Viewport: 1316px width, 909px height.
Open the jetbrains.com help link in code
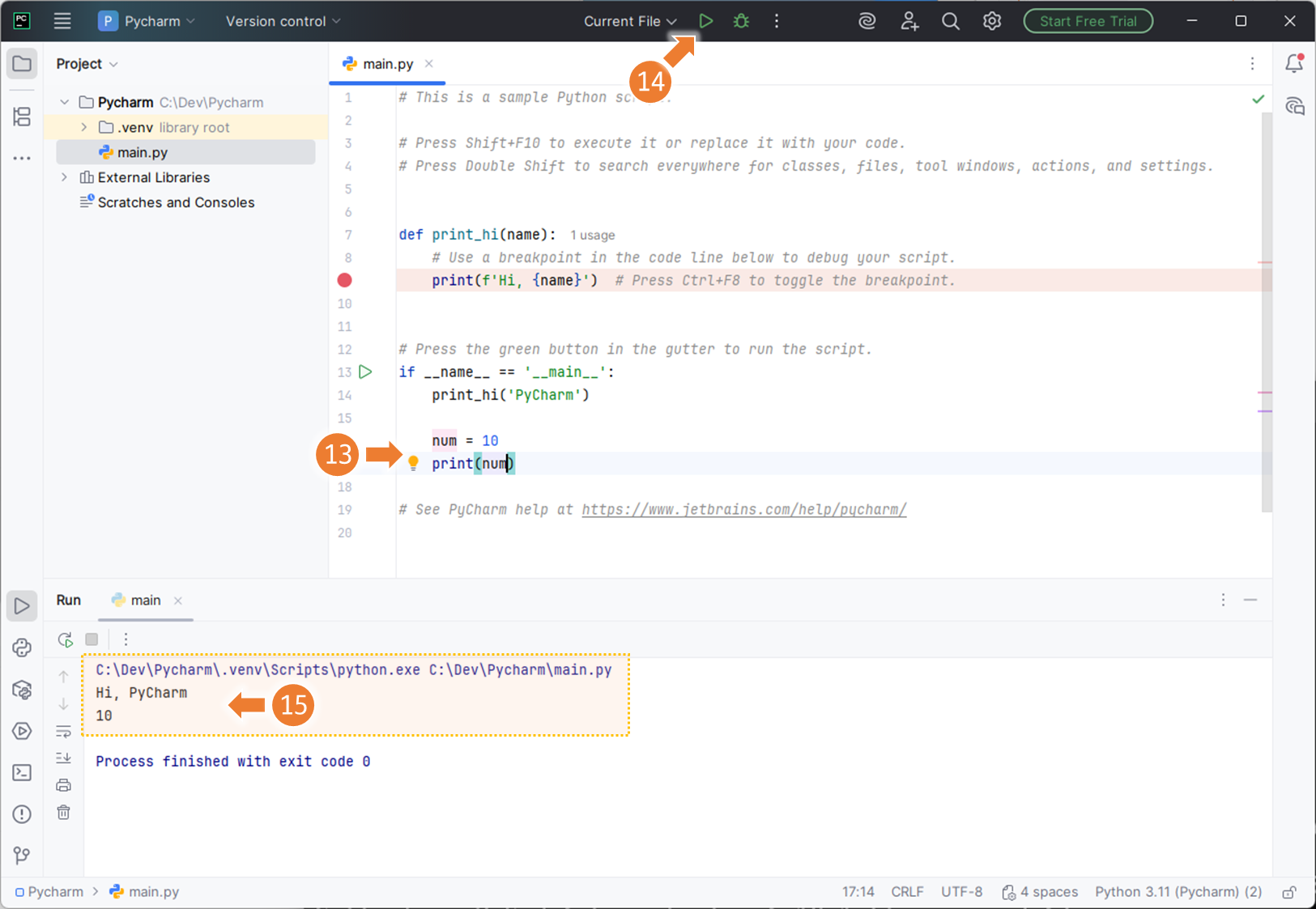743,509
